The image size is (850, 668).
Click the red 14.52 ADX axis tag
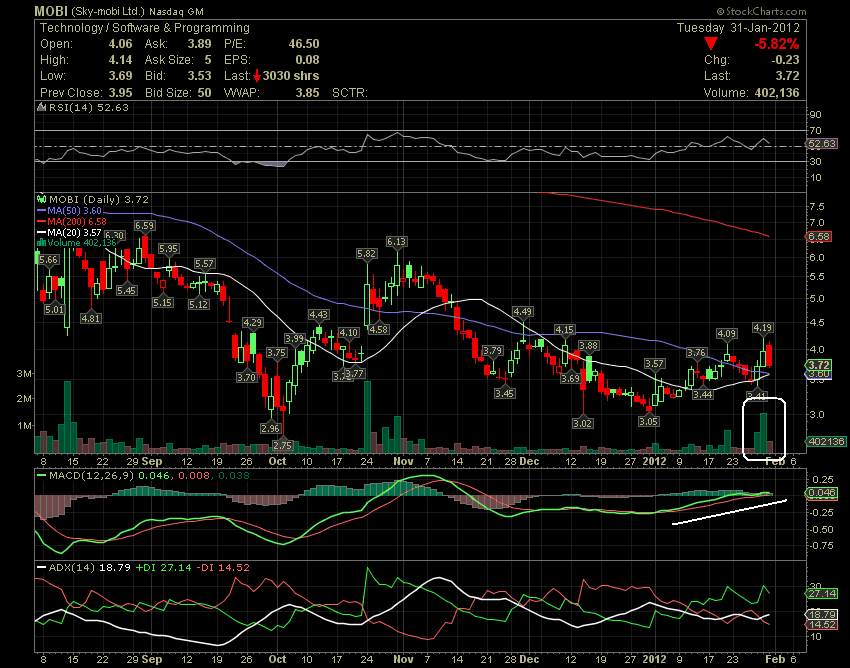[822, 625]
